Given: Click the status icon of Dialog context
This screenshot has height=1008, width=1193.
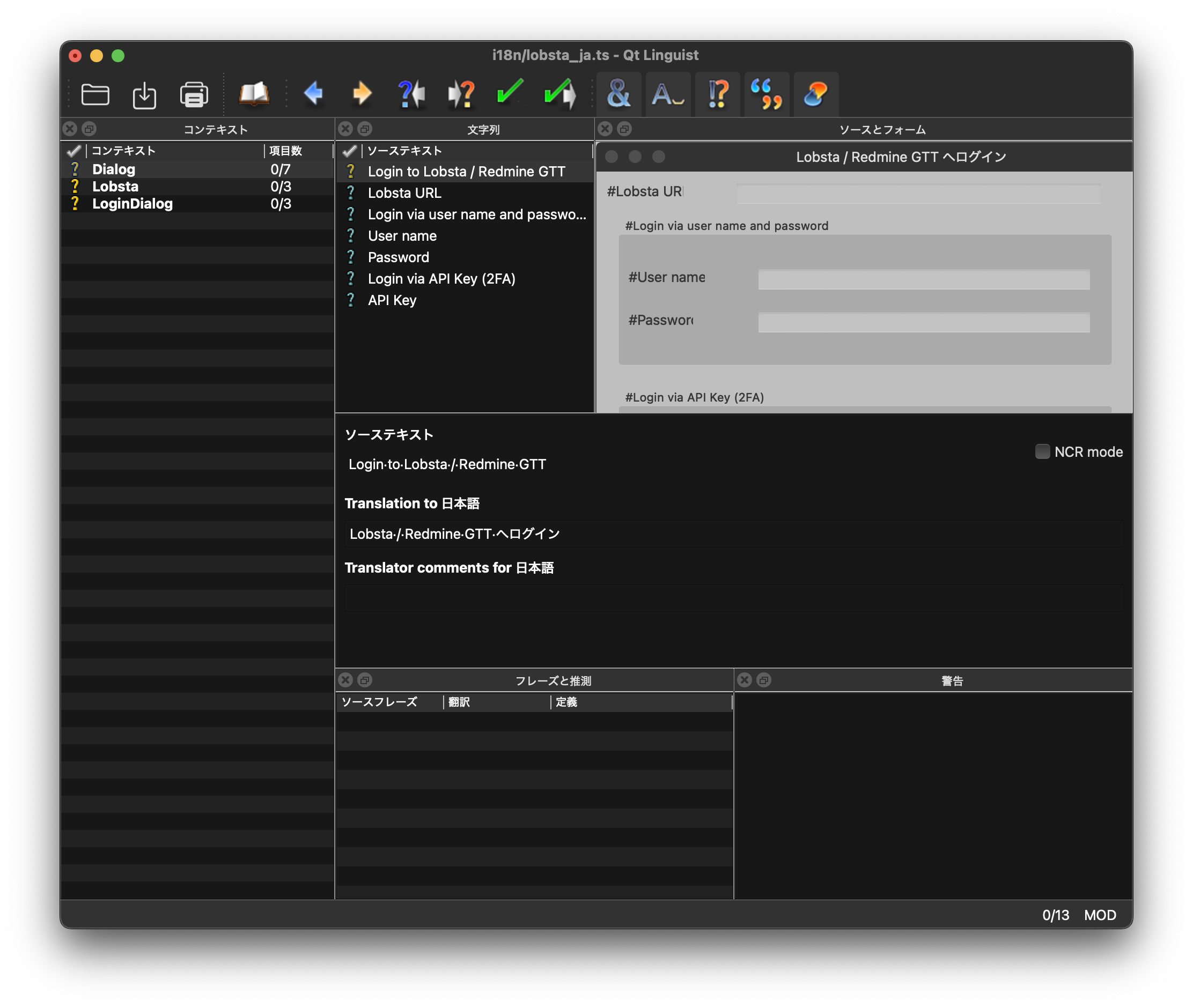Looking at the screenshot, I should [75, 169].
